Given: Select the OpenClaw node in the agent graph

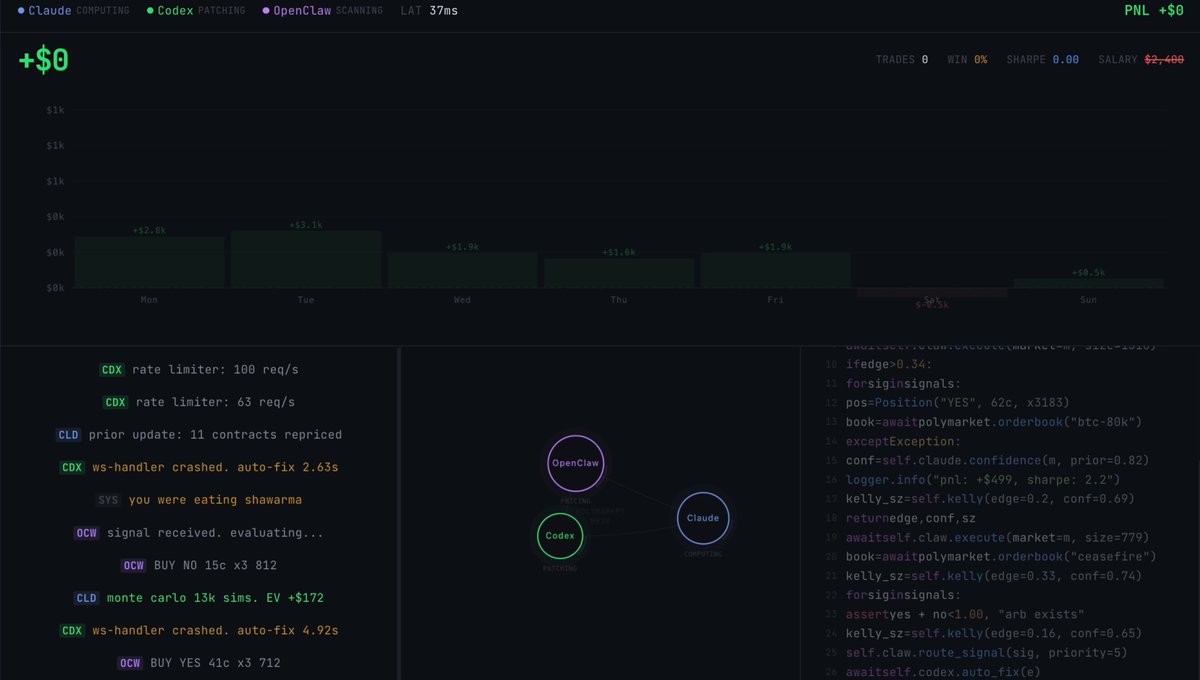Looking at the screenshot, I should [x=575, y=463].
